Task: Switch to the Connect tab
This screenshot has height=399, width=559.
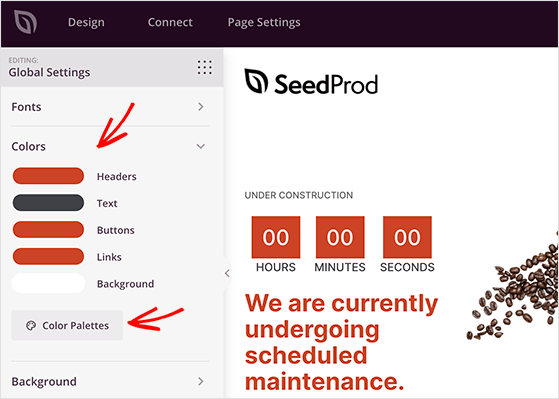Action: tap(170, 22)
